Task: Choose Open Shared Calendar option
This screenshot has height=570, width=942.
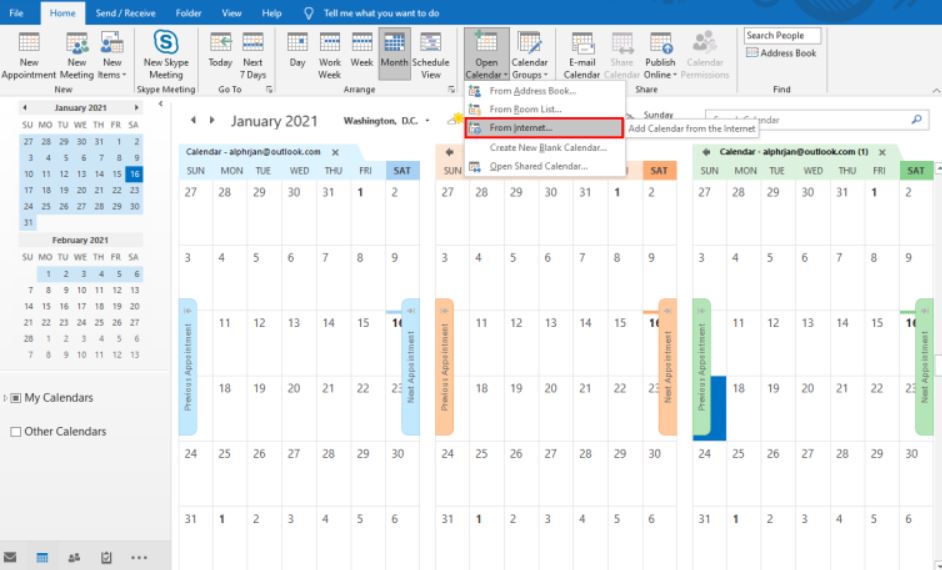Action: [538, 166]
